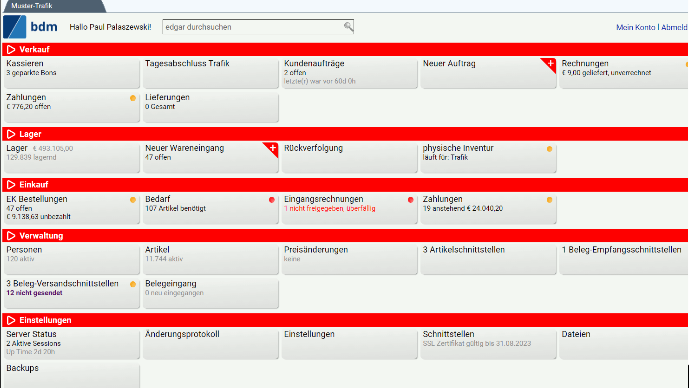Click the red plus on Neuer Wareneingang
The height and width of the screenshot is (388, 689).
272,149
